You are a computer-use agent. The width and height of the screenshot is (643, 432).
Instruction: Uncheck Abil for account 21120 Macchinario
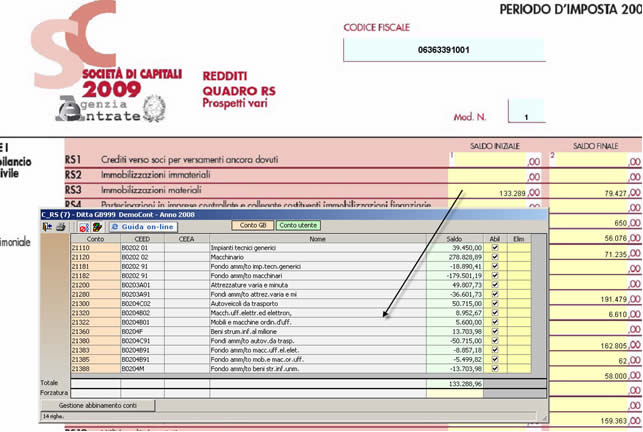pos(494,258)
